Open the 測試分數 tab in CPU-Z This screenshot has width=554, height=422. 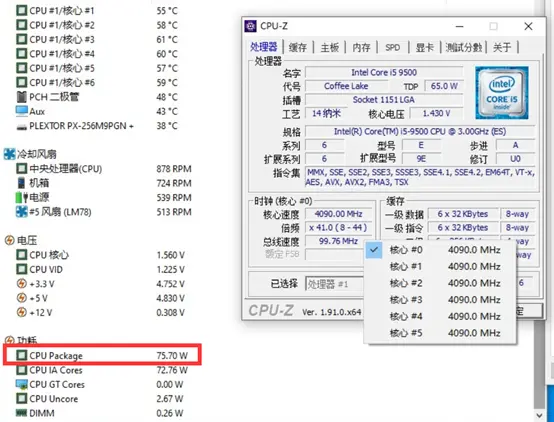[464, 47]
